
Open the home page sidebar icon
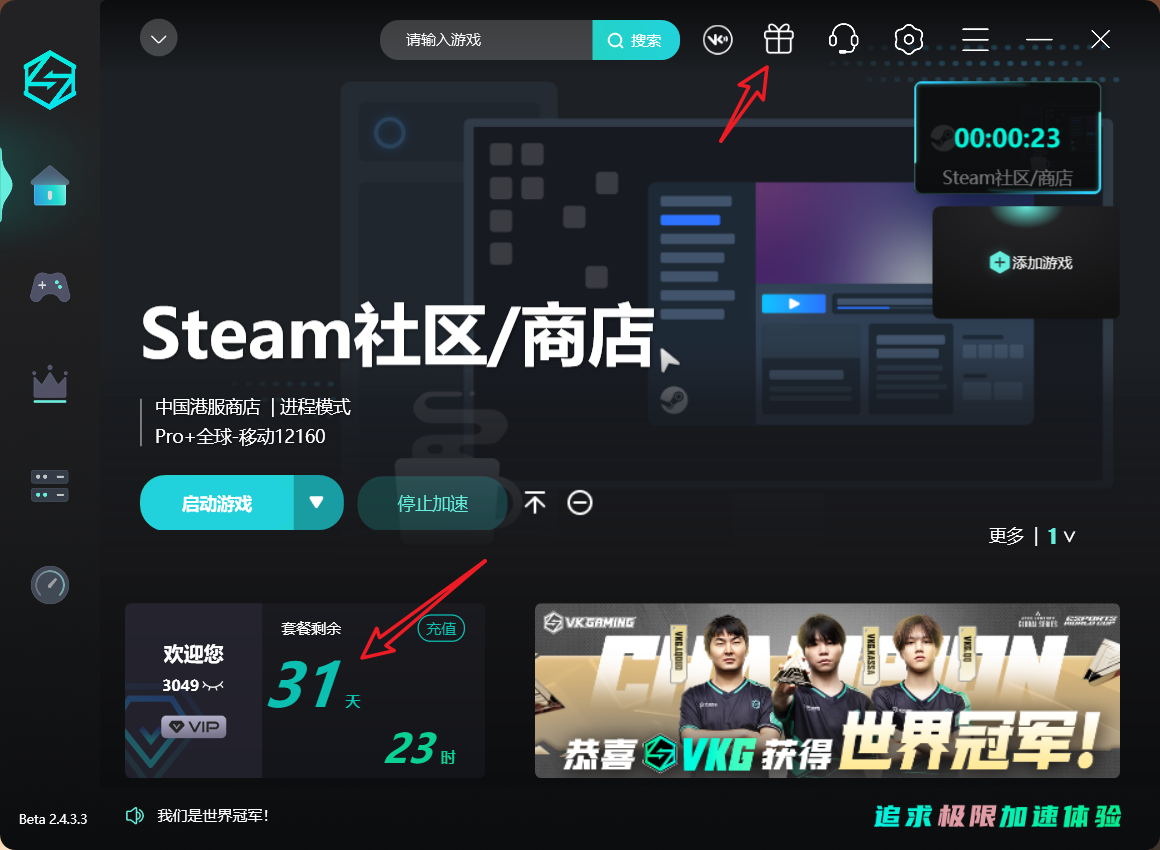tap(50, 186)
